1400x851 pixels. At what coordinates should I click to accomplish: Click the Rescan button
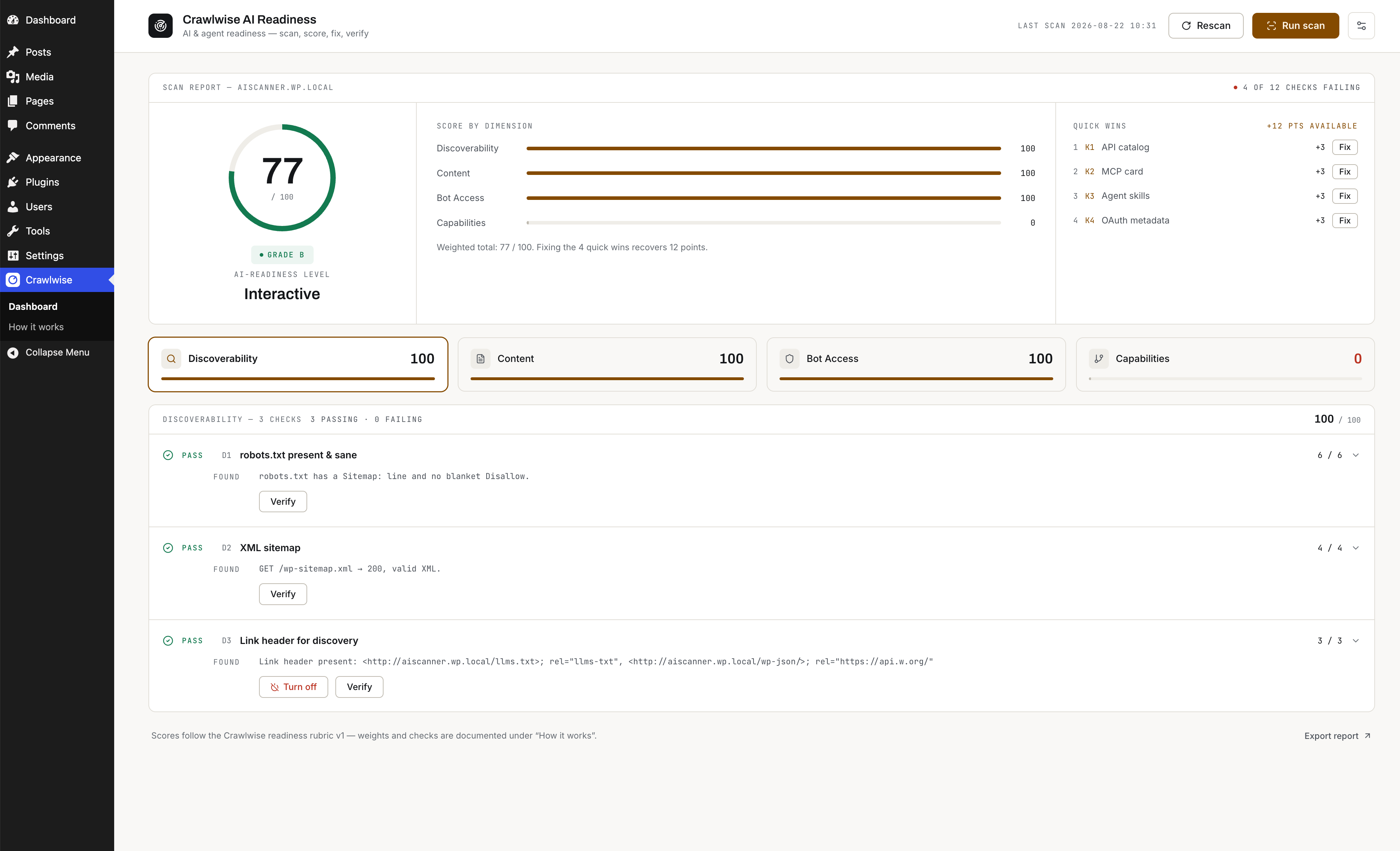coord(1206,26)
